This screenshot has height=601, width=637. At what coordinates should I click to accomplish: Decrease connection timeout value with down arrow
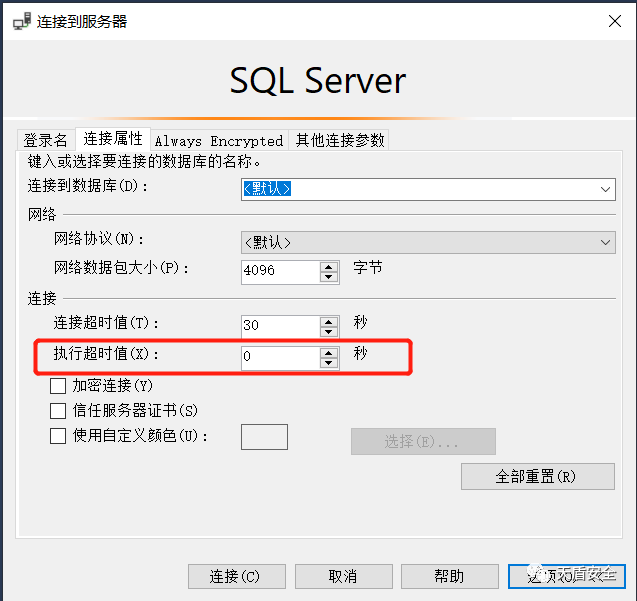click(x=329, y=332)
